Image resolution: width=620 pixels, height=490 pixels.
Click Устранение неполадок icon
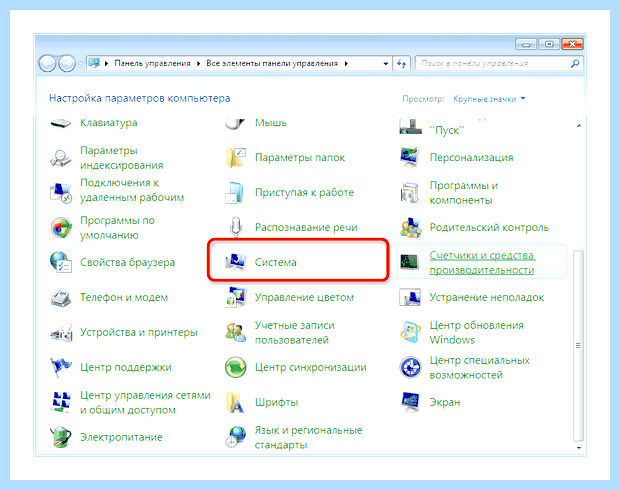tap(410, 297)
